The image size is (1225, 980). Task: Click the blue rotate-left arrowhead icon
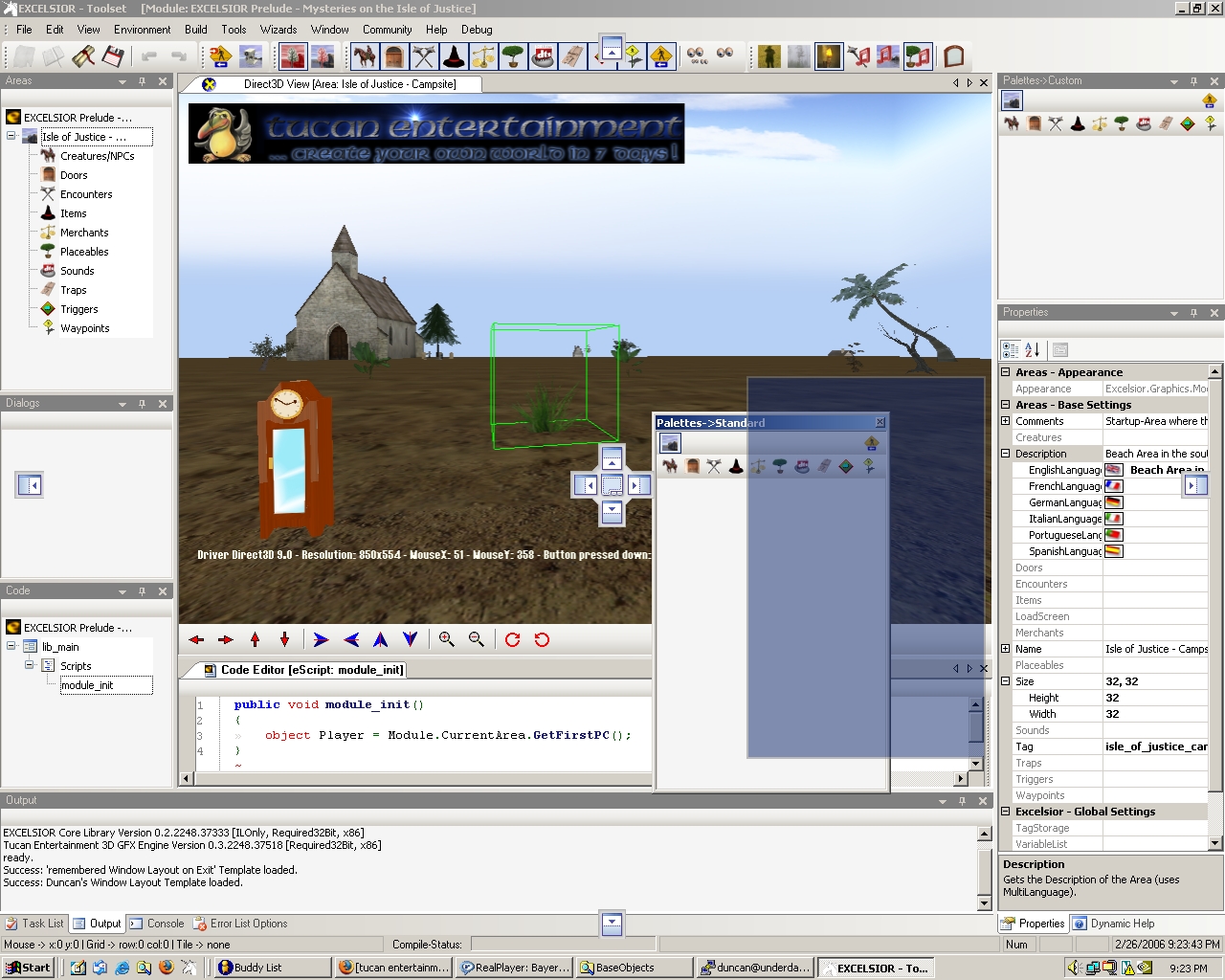(351, 639)
